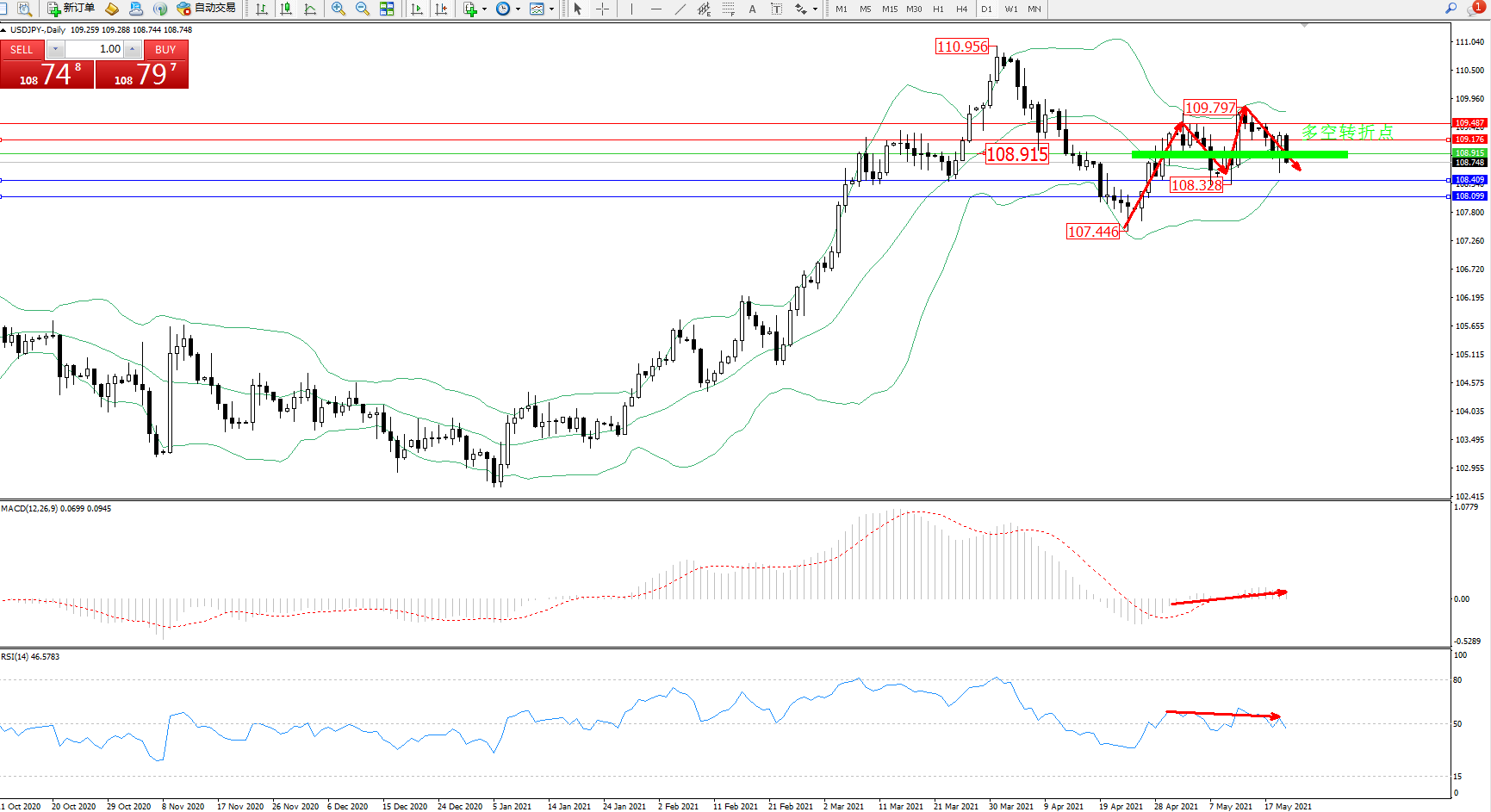
Task: Zoom out of the chart
Action: pyautogui.click(x=363, y=9)
